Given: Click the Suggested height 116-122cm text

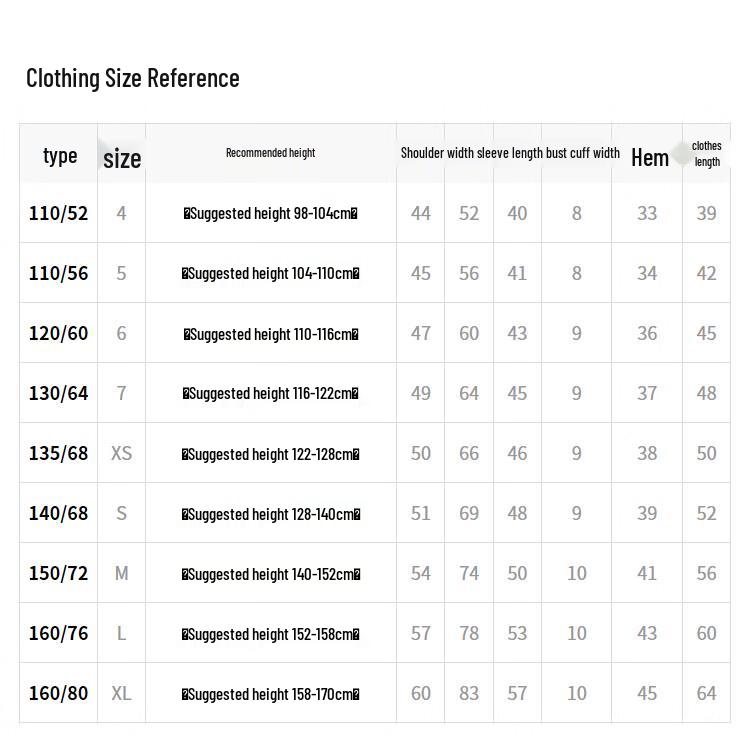Looking at the screenshot, I should [271, 394].
